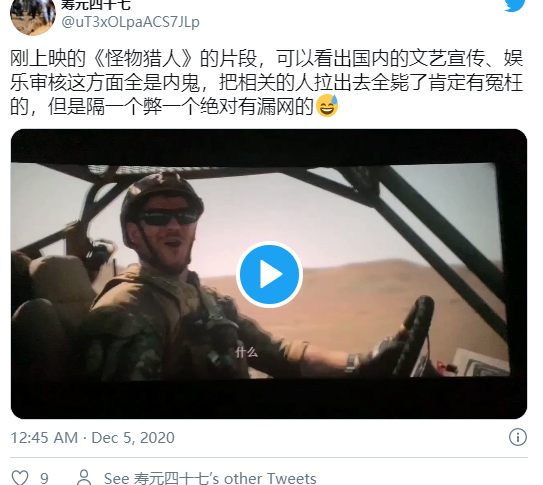
Task: Click the Twitter bird logo
Action: [515, 5]
